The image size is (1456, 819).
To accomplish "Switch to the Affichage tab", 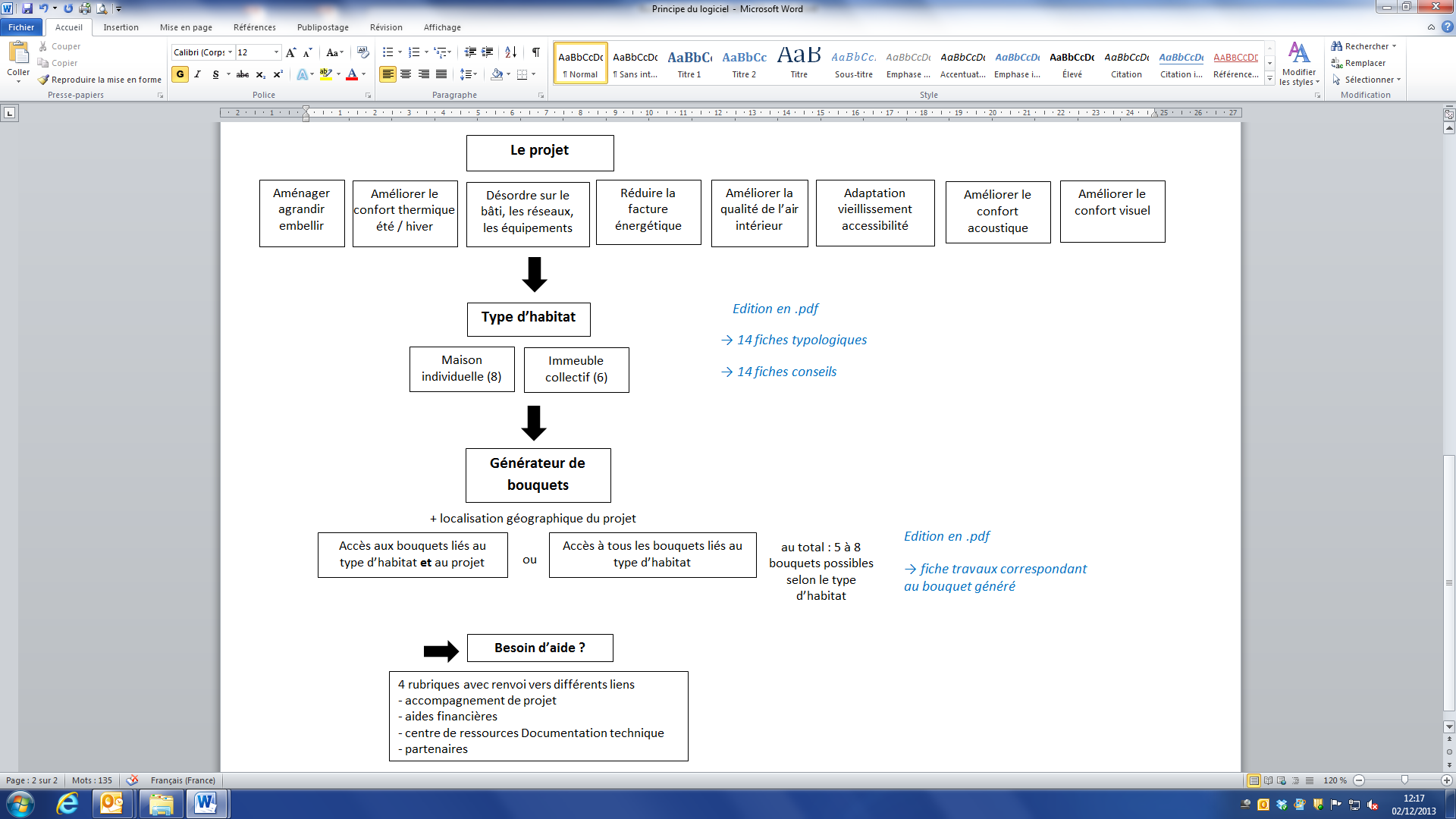I will click(x=442, y=27).
